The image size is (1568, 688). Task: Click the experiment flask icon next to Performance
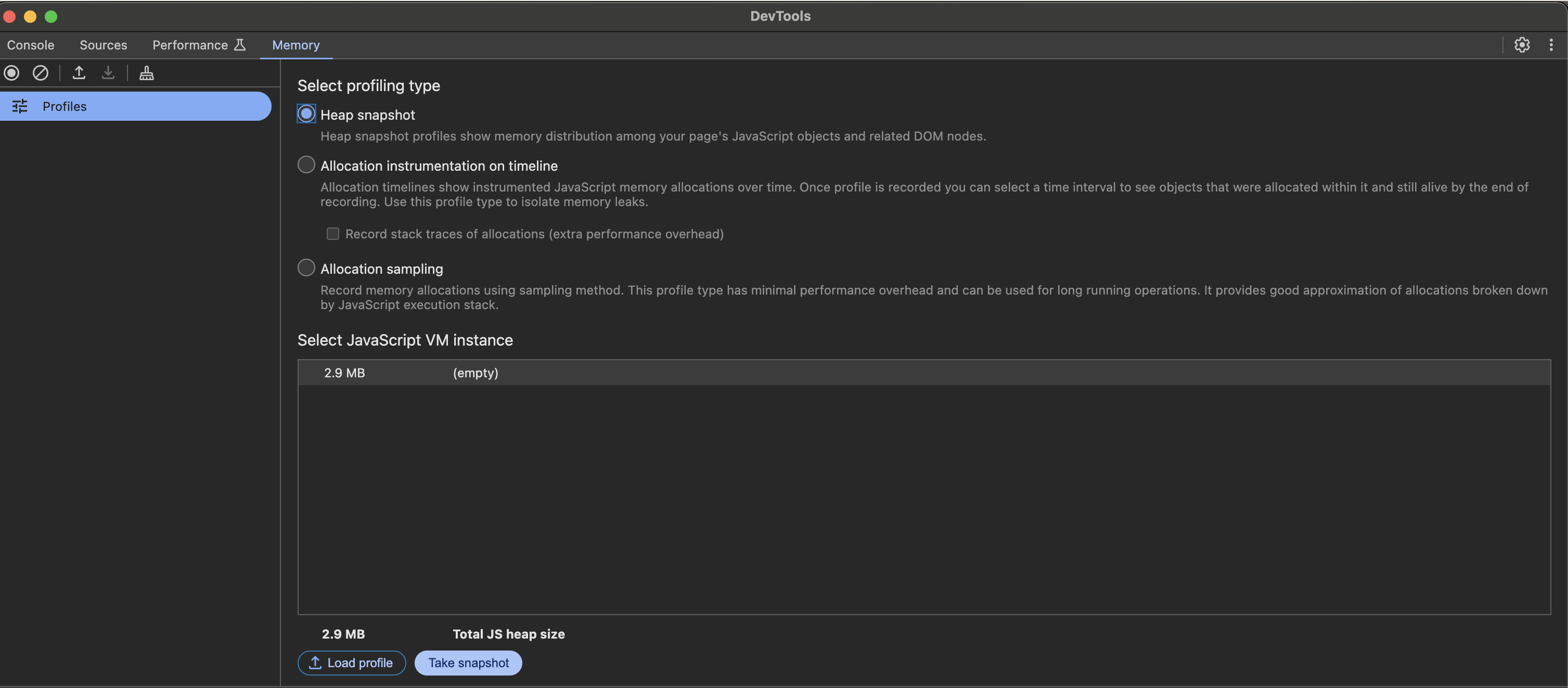point(240,44)
